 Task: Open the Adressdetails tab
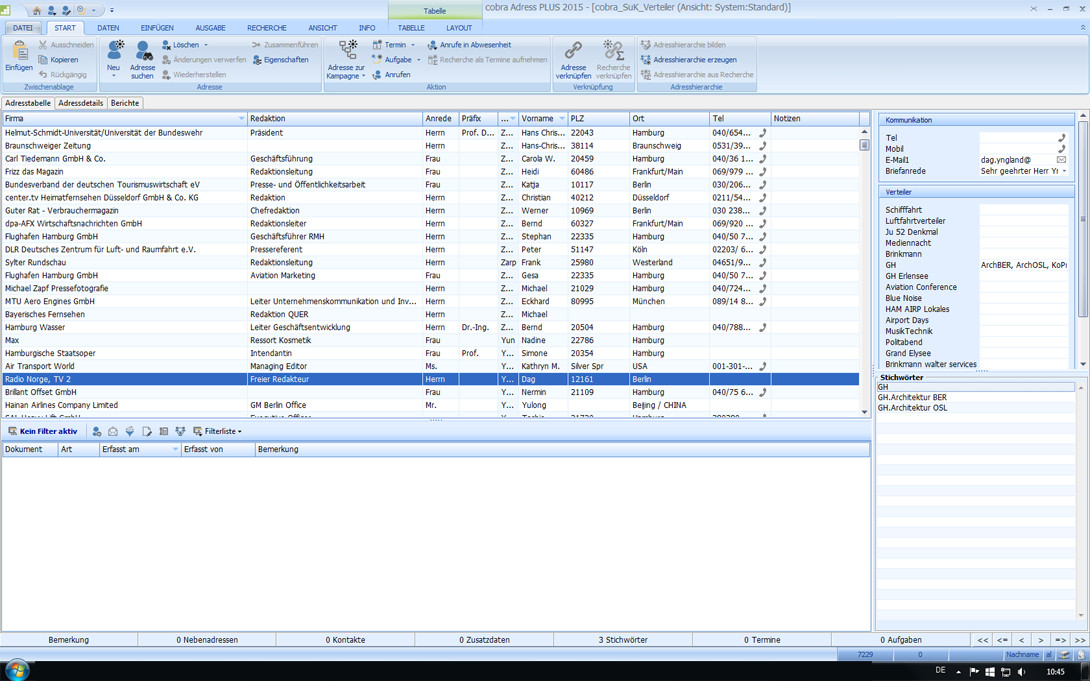point(80,103)
